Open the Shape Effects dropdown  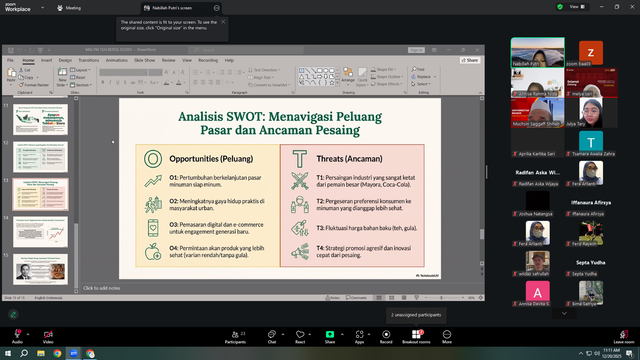pos(386,84)
